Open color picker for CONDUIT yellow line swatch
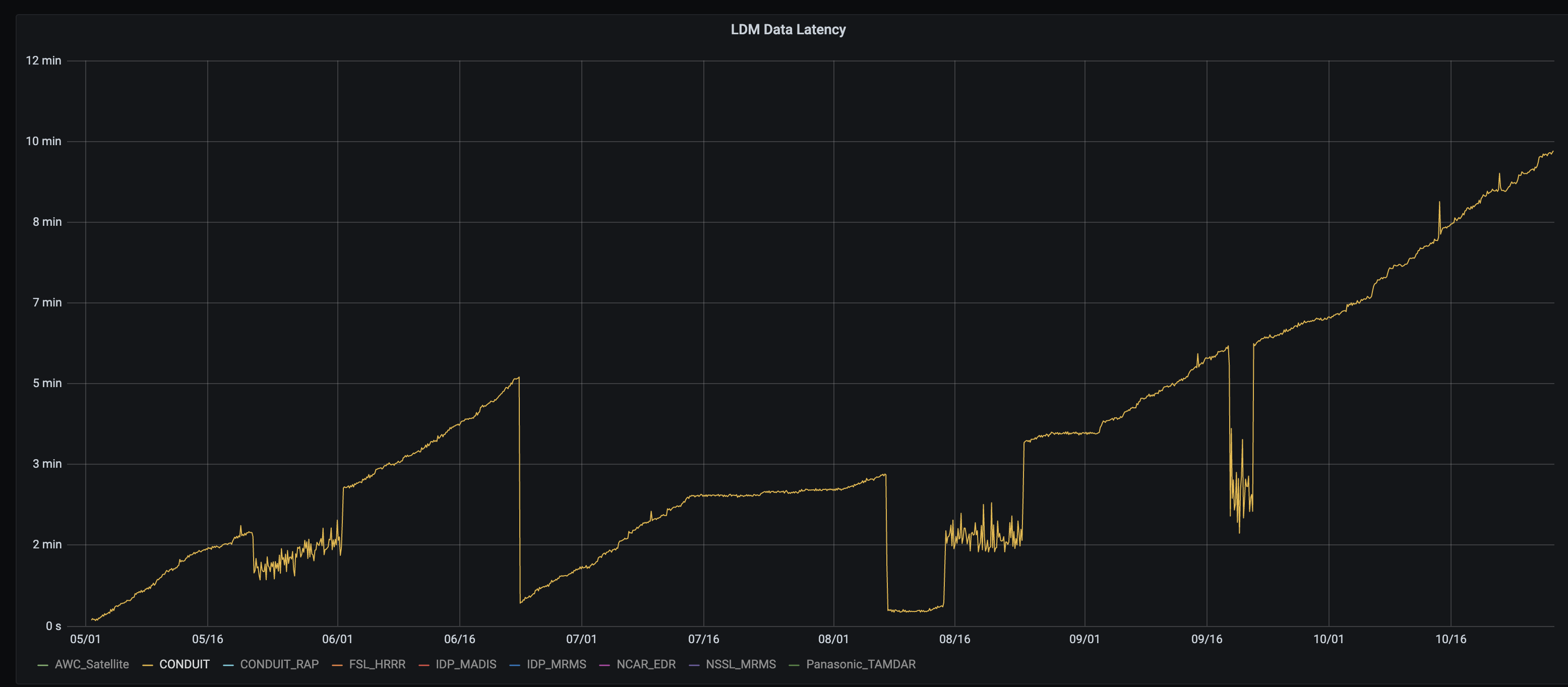Screen dimensions: 1568x687 point(147,665)
